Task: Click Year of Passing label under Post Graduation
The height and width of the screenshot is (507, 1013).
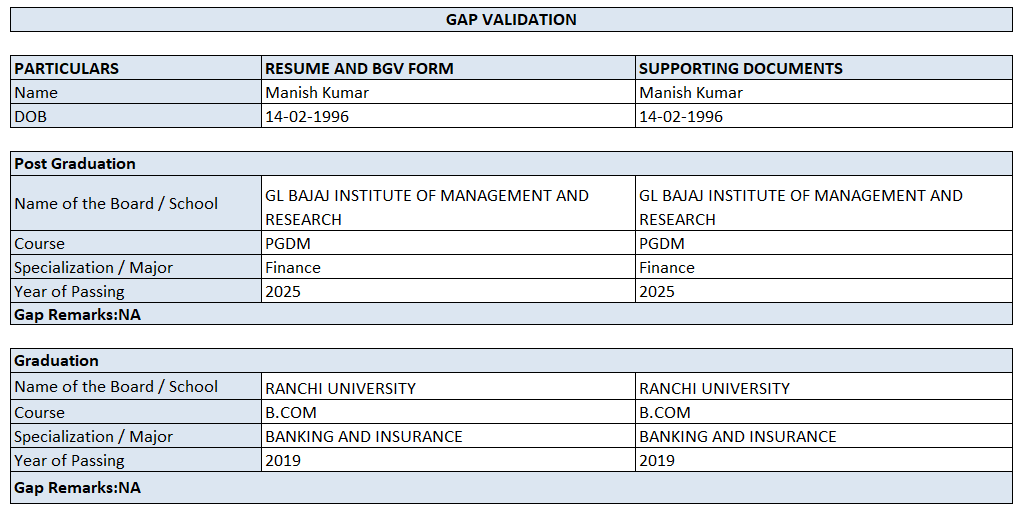Action: 70,292
